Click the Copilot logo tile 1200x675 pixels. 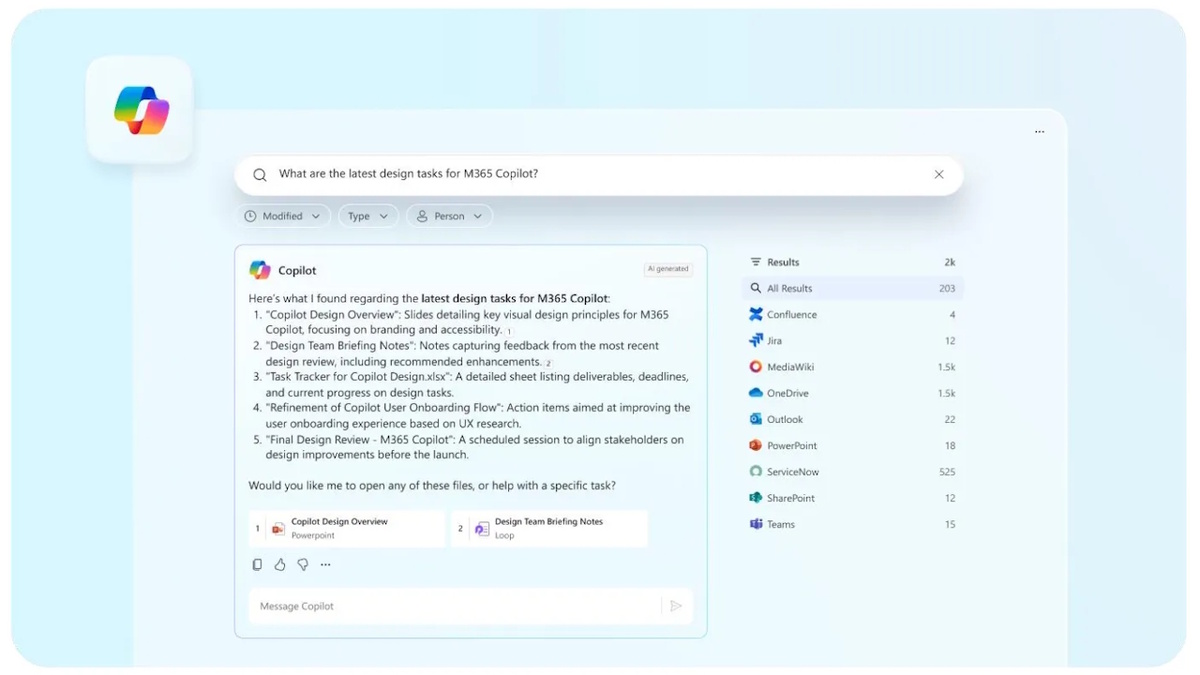tap(140, 110)
